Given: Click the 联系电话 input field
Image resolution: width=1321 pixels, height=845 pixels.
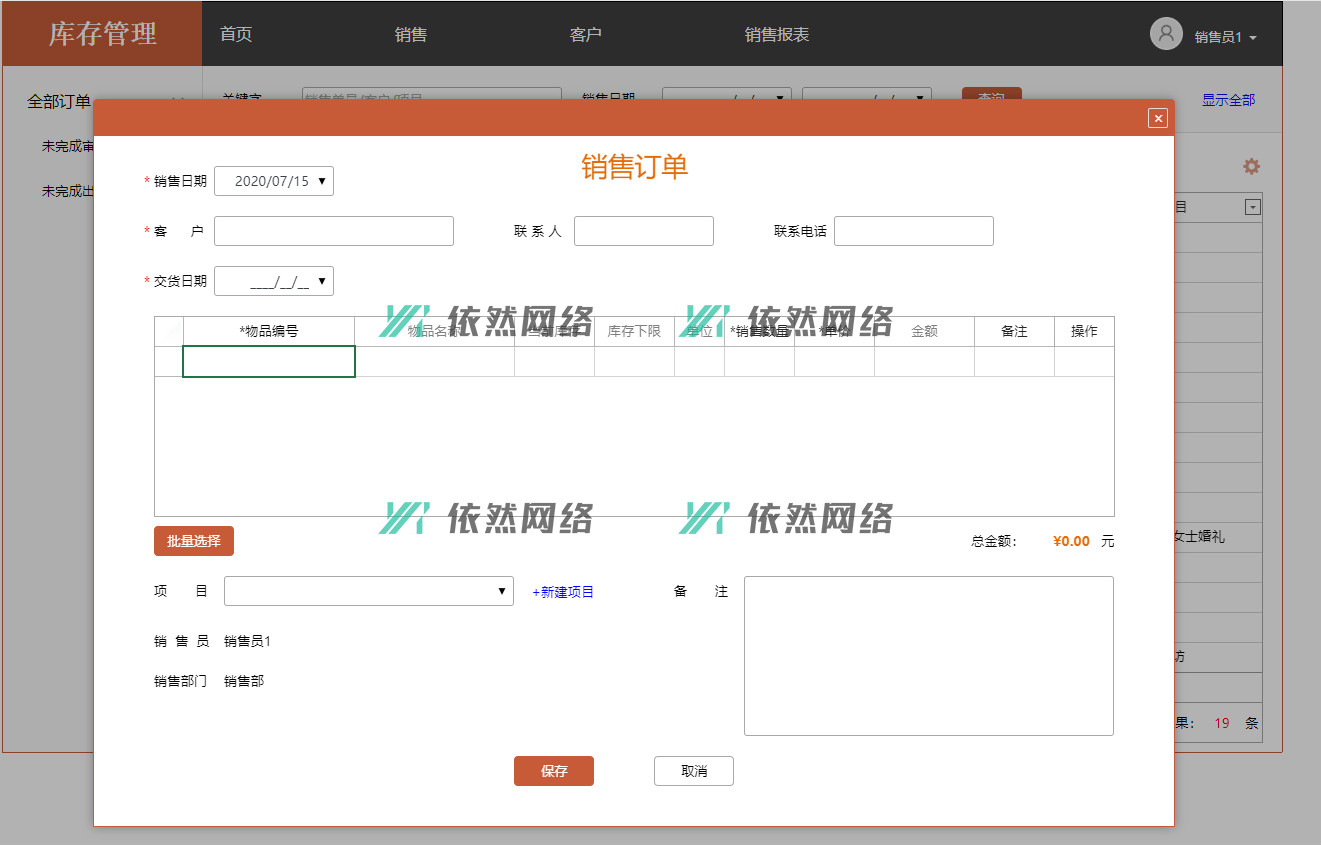Looking at the screenshot, I should tap(914, 231).
